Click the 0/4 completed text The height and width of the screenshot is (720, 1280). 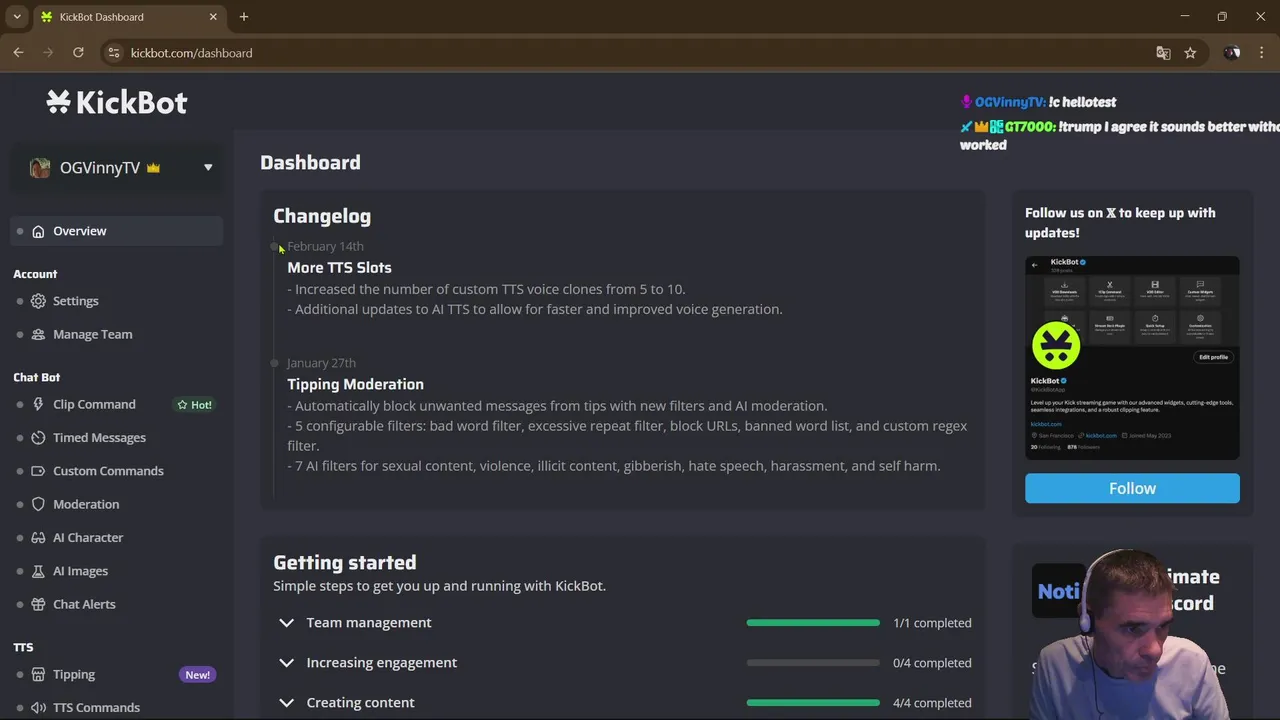(x=932, y=663)
